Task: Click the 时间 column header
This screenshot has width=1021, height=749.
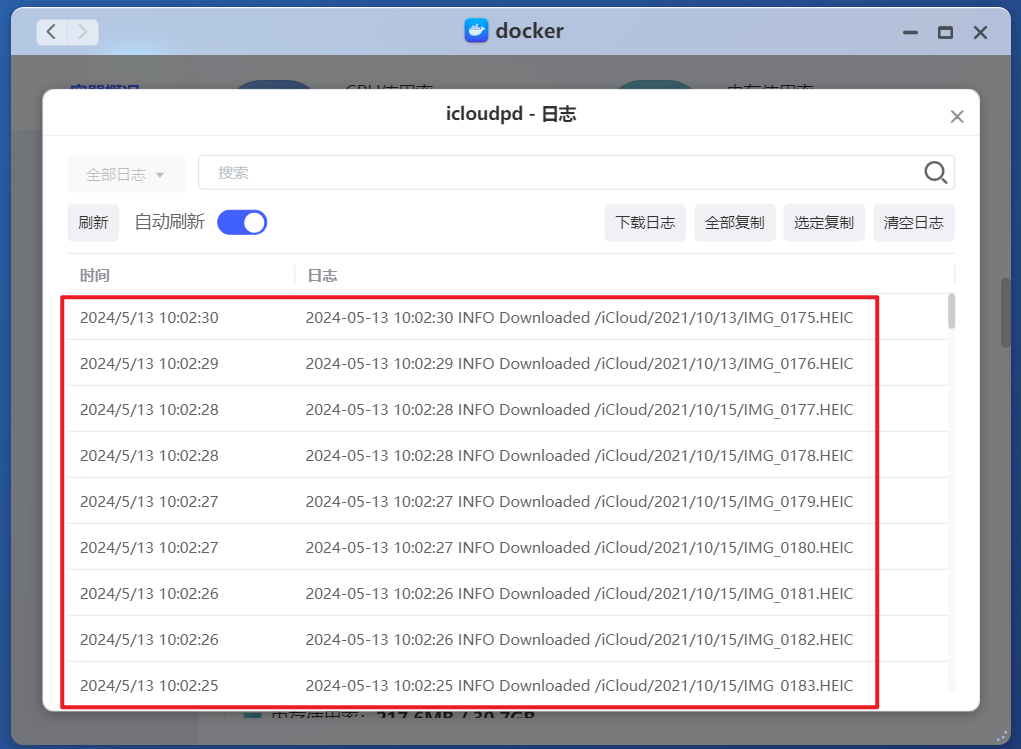Action: click(x=94, y=275)
